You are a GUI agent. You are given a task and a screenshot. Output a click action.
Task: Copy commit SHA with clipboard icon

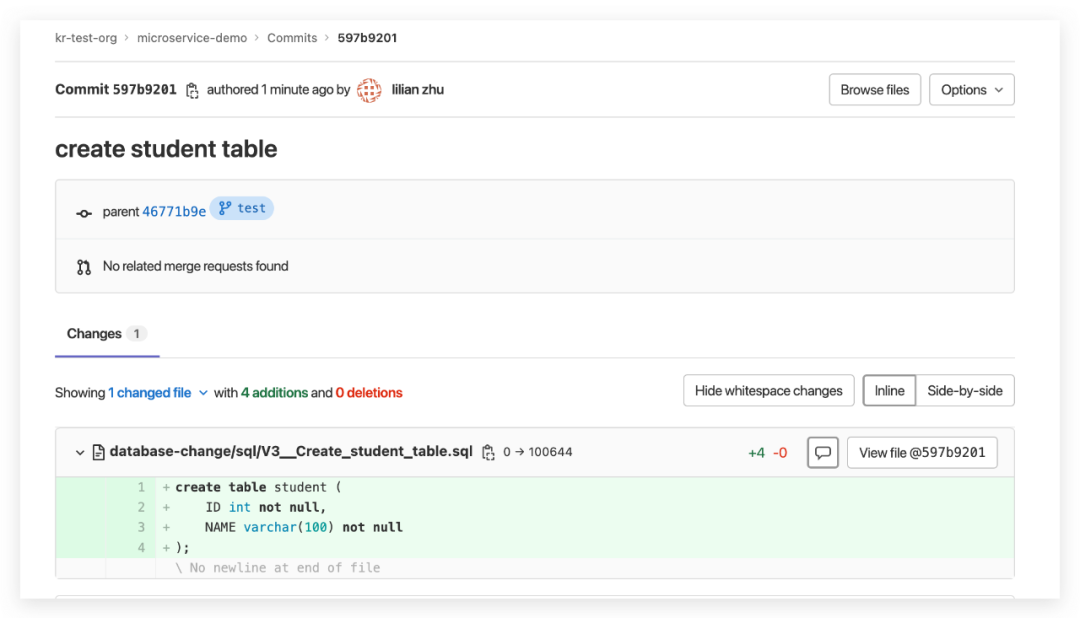192,90
